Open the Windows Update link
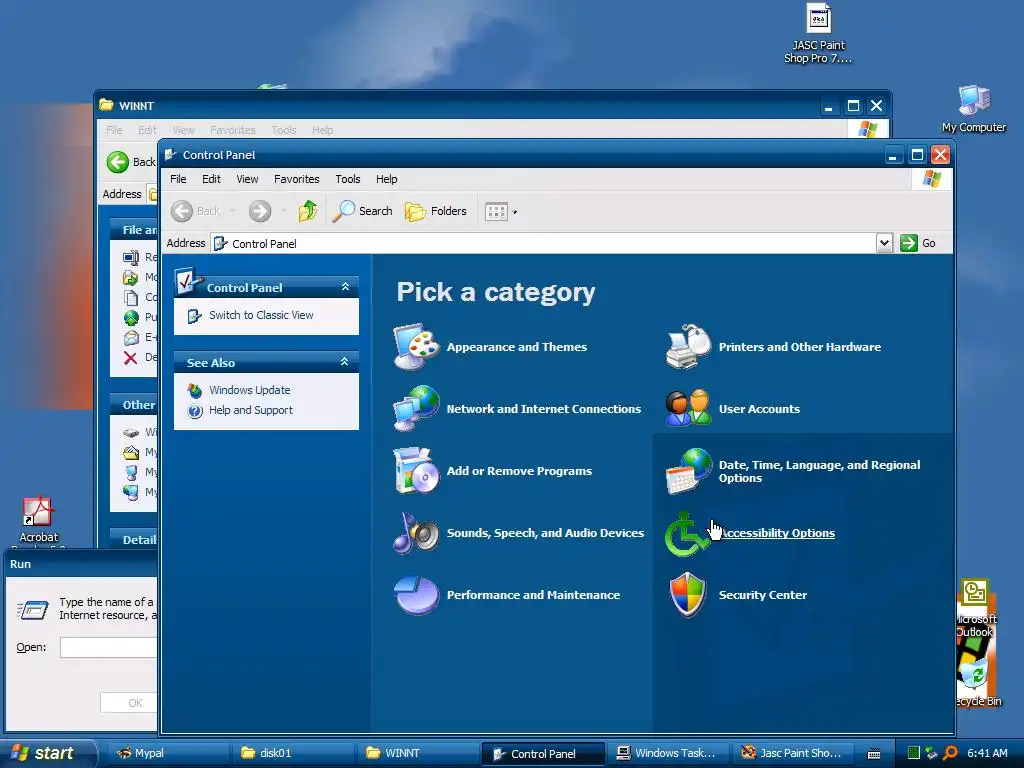The width and height of the screenshot is (1024, 768). click(249, 390)
